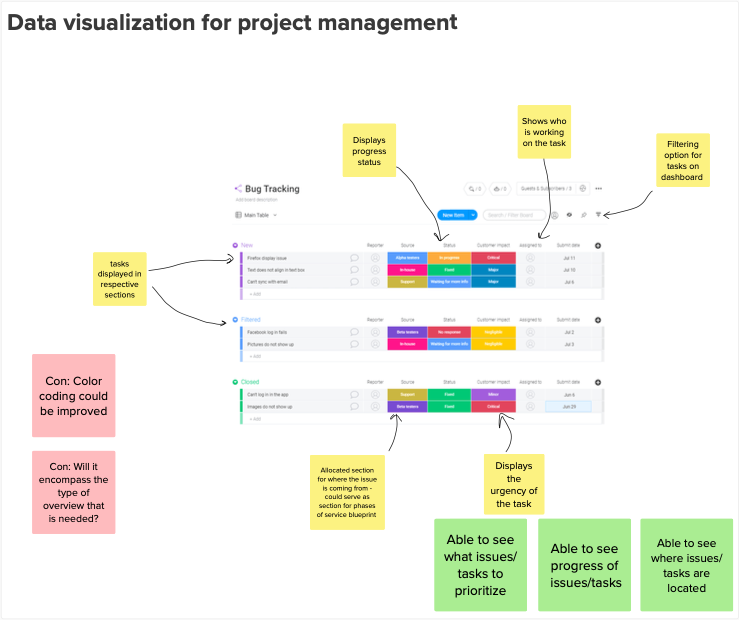Add a column with plus icon in New group
The width and height of the screenshot is (739, 620).
pos(598,245)
